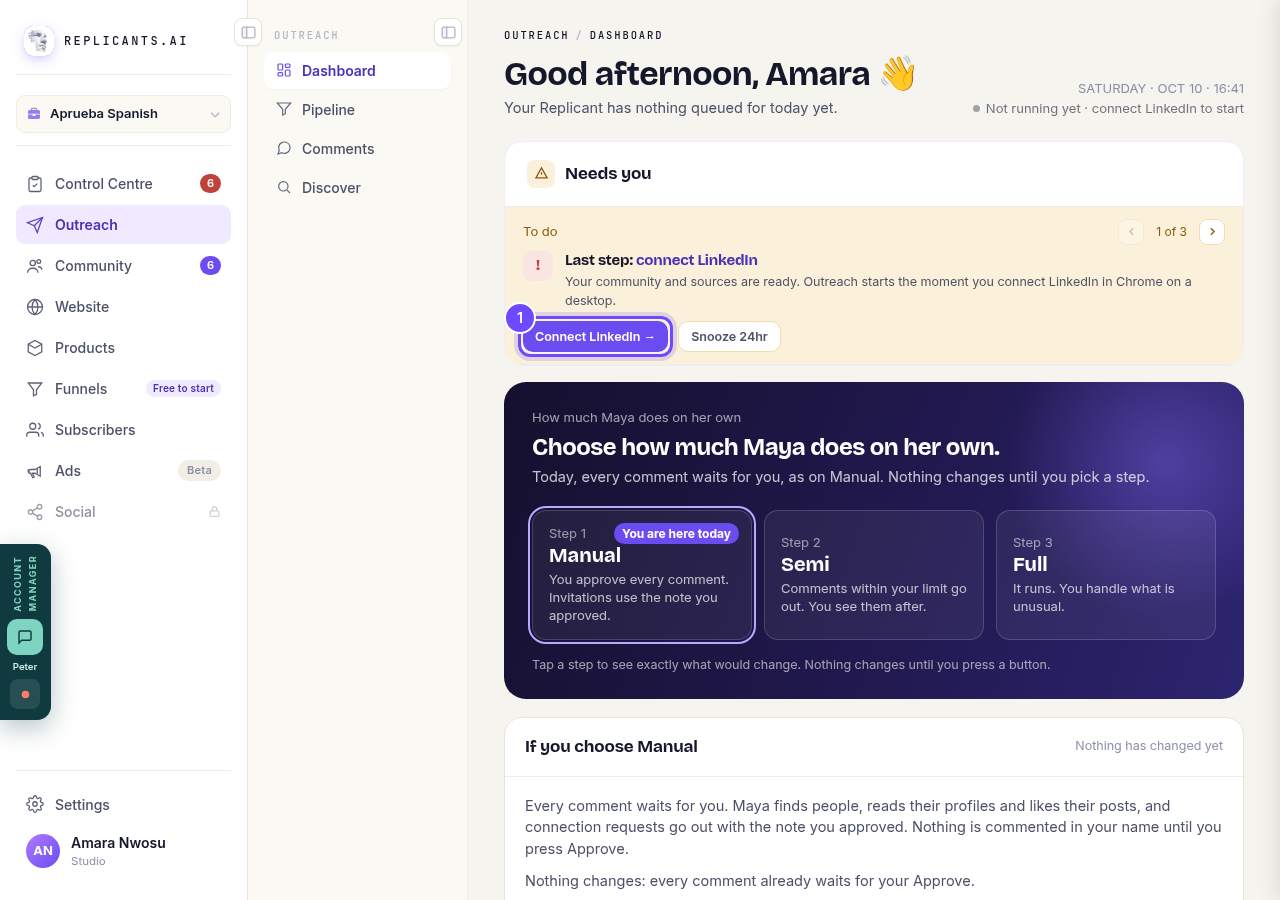1280x900 pixels.
Task: Open the Pipeline tab
Action: coord(357,110)
